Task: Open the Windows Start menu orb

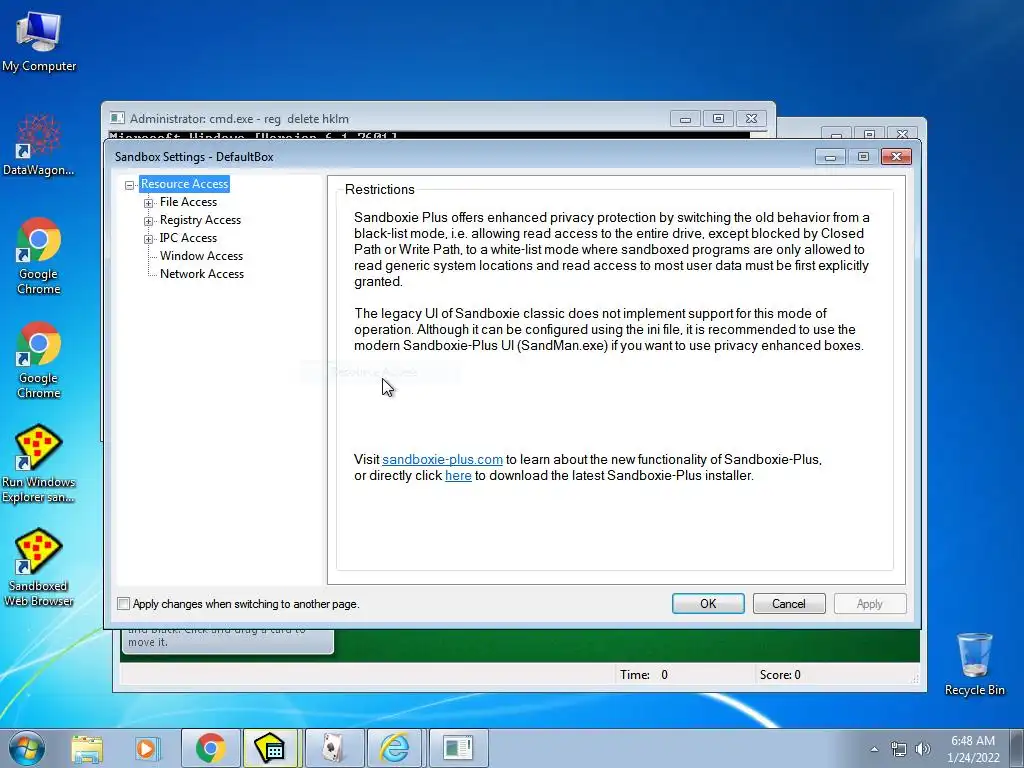Action: point(26,748)
